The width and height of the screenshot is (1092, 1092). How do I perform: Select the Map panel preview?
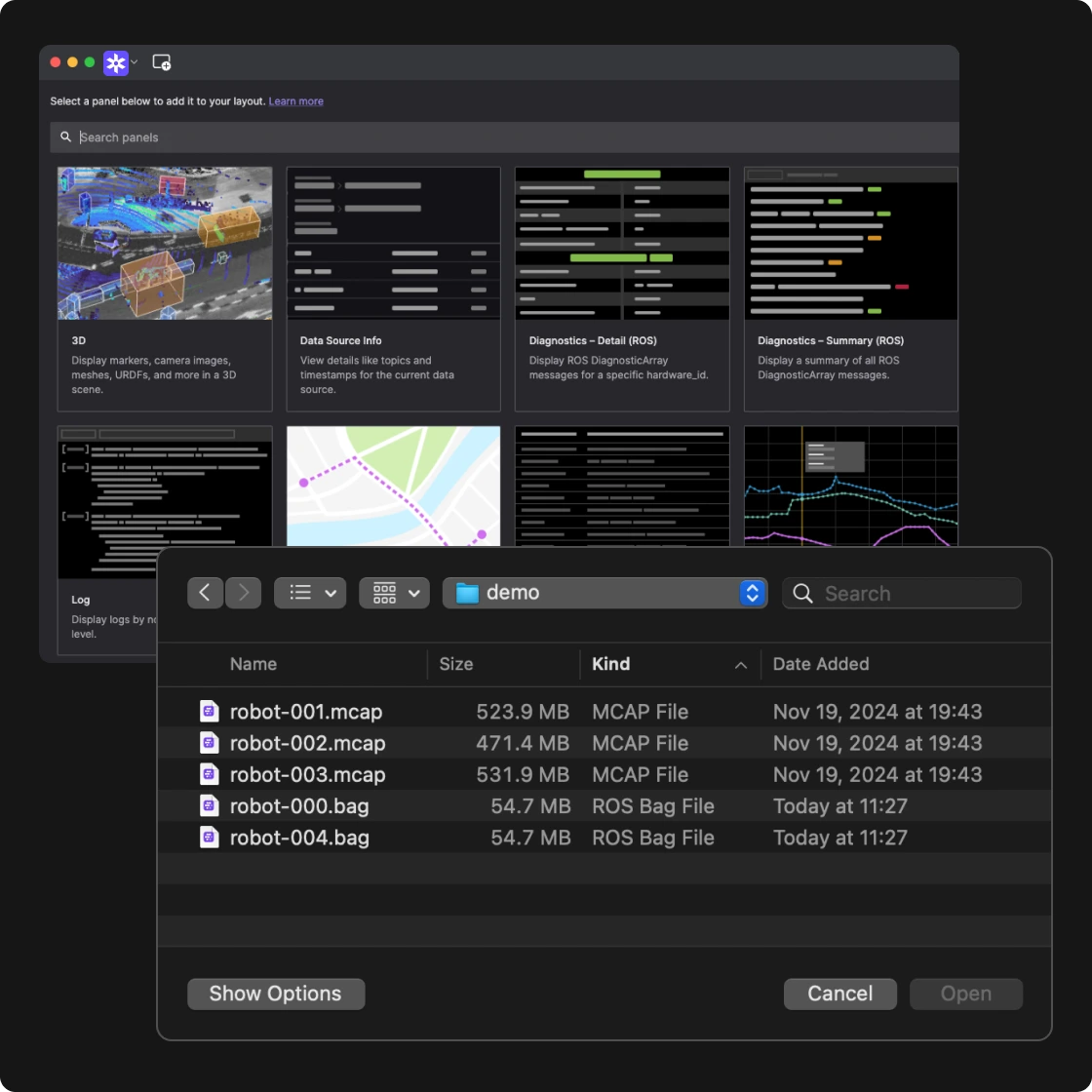click(393, 486)
